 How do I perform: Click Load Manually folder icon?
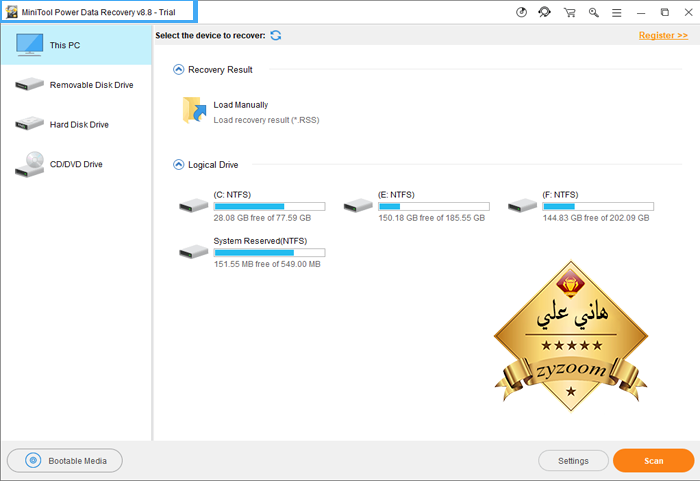[x=194, y=111]
